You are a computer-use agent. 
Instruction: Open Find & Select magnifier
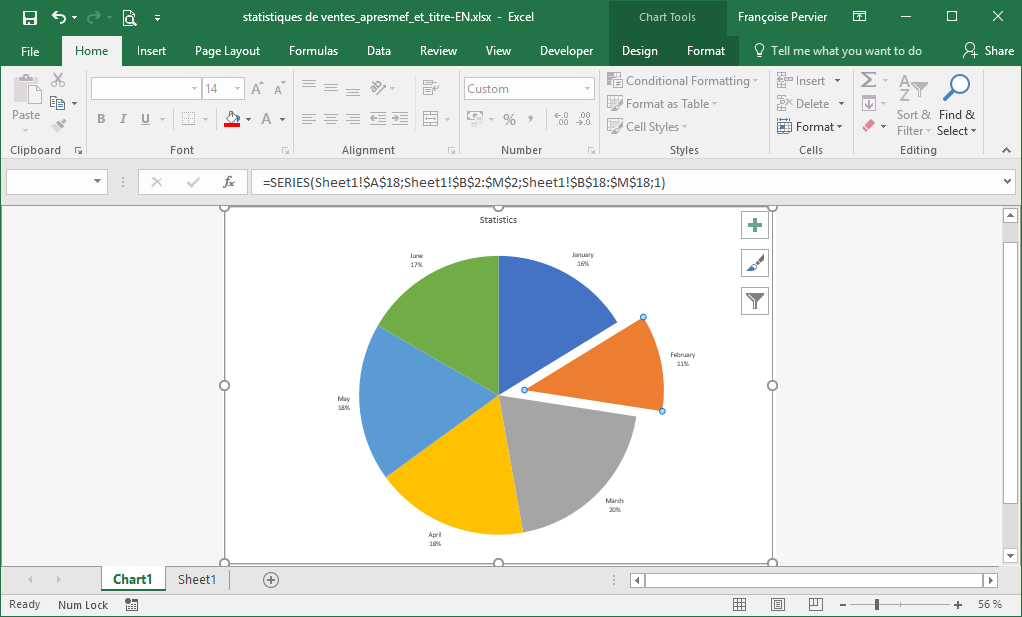click(957, 88)
